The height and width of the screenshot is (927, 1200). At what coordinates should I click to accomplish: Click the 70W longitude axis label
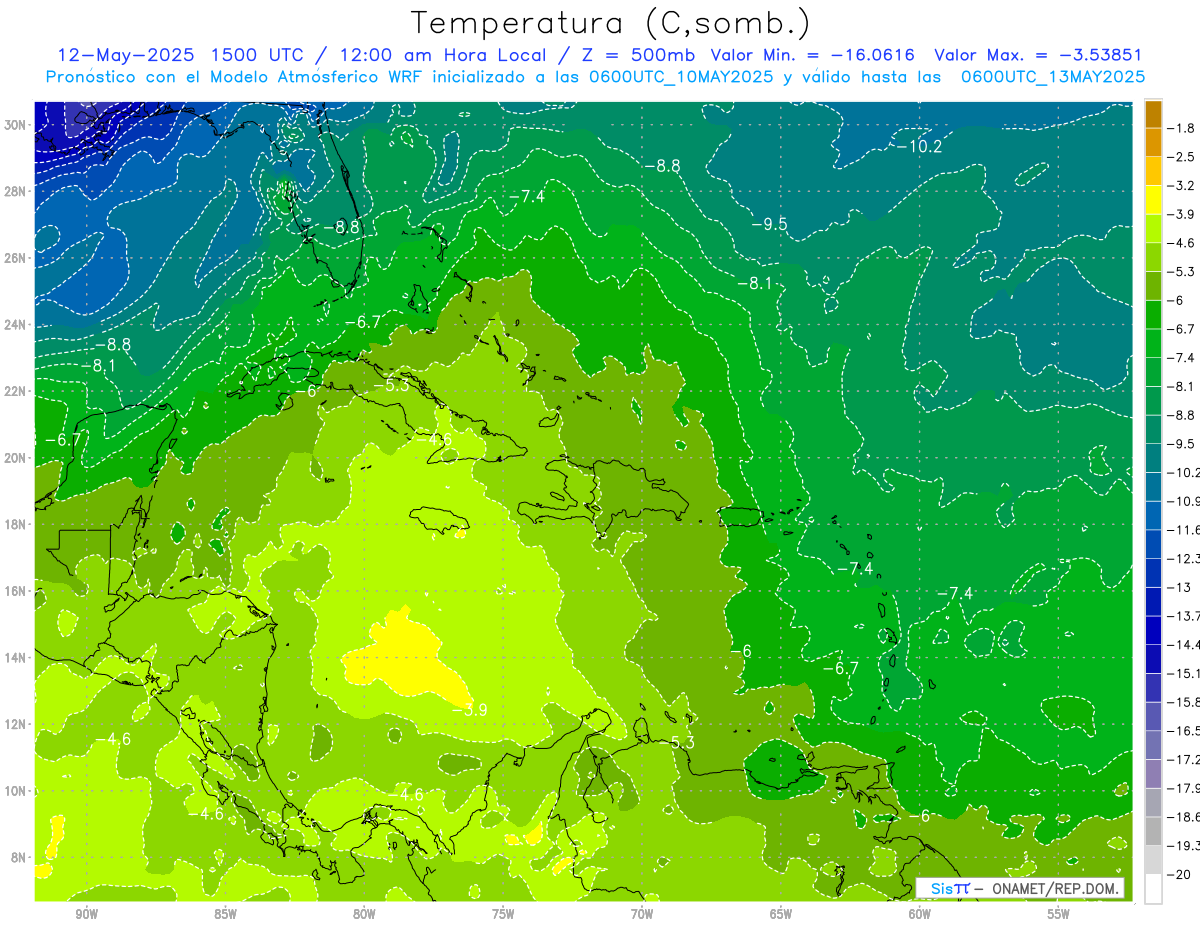642,914
